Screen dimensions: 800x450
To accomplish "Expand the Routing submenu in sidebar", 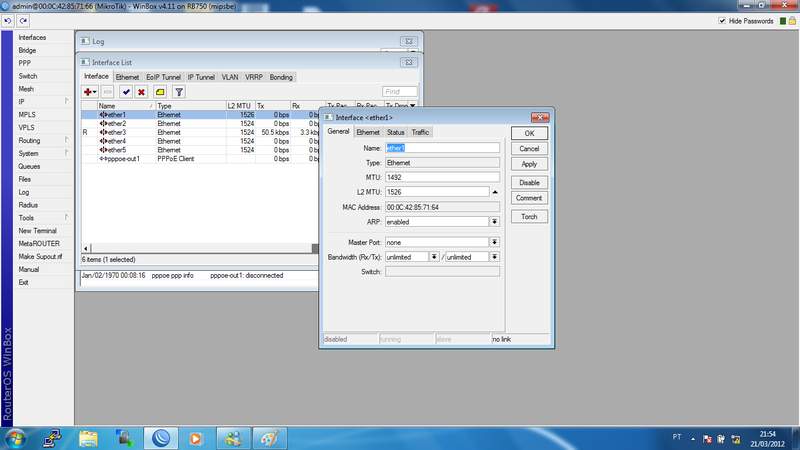I will (x=67, y=140).
